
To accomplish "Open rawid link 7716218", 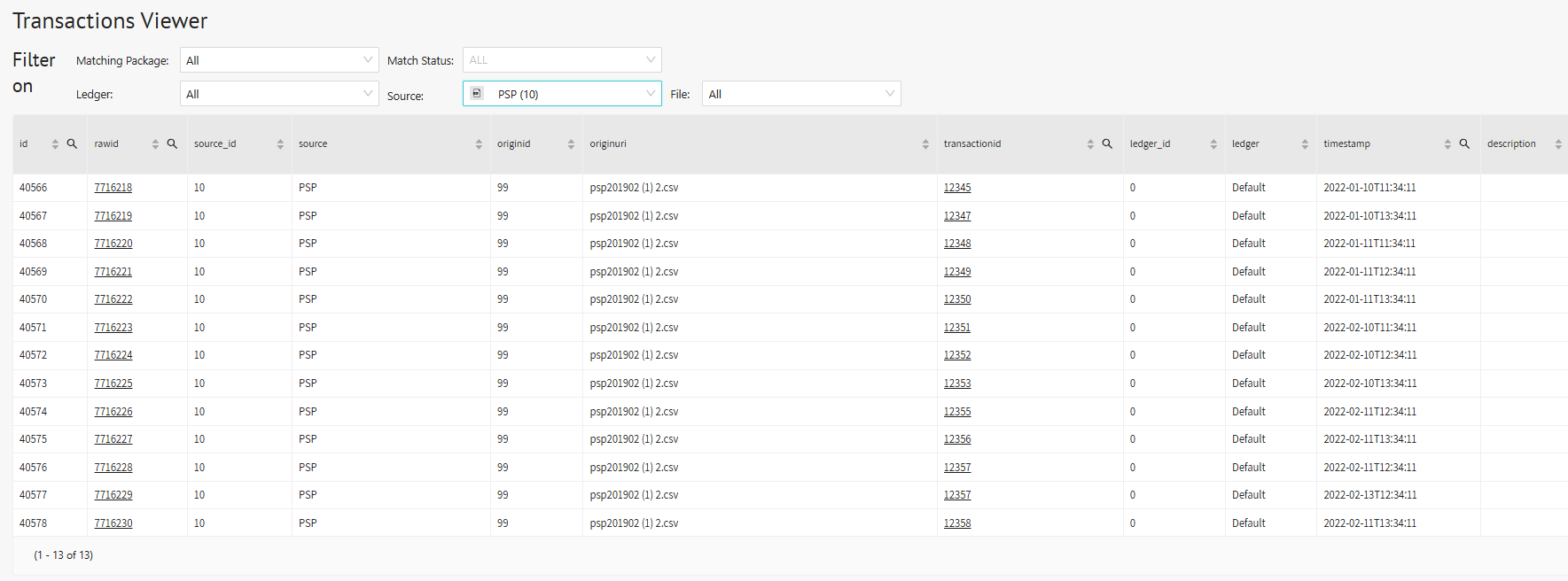I will coord(113,188).
